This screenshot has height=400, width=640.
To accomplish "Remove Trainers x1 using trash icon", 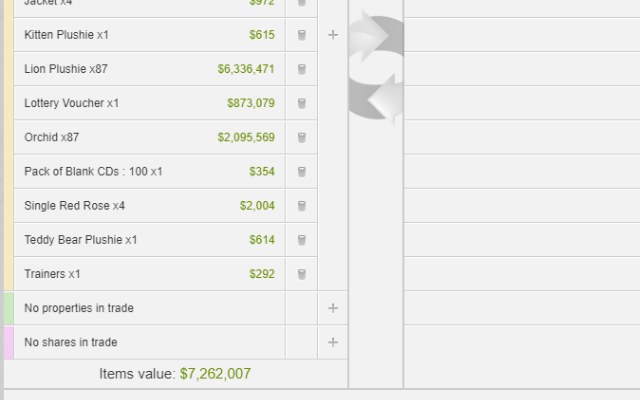I will 302,274.
